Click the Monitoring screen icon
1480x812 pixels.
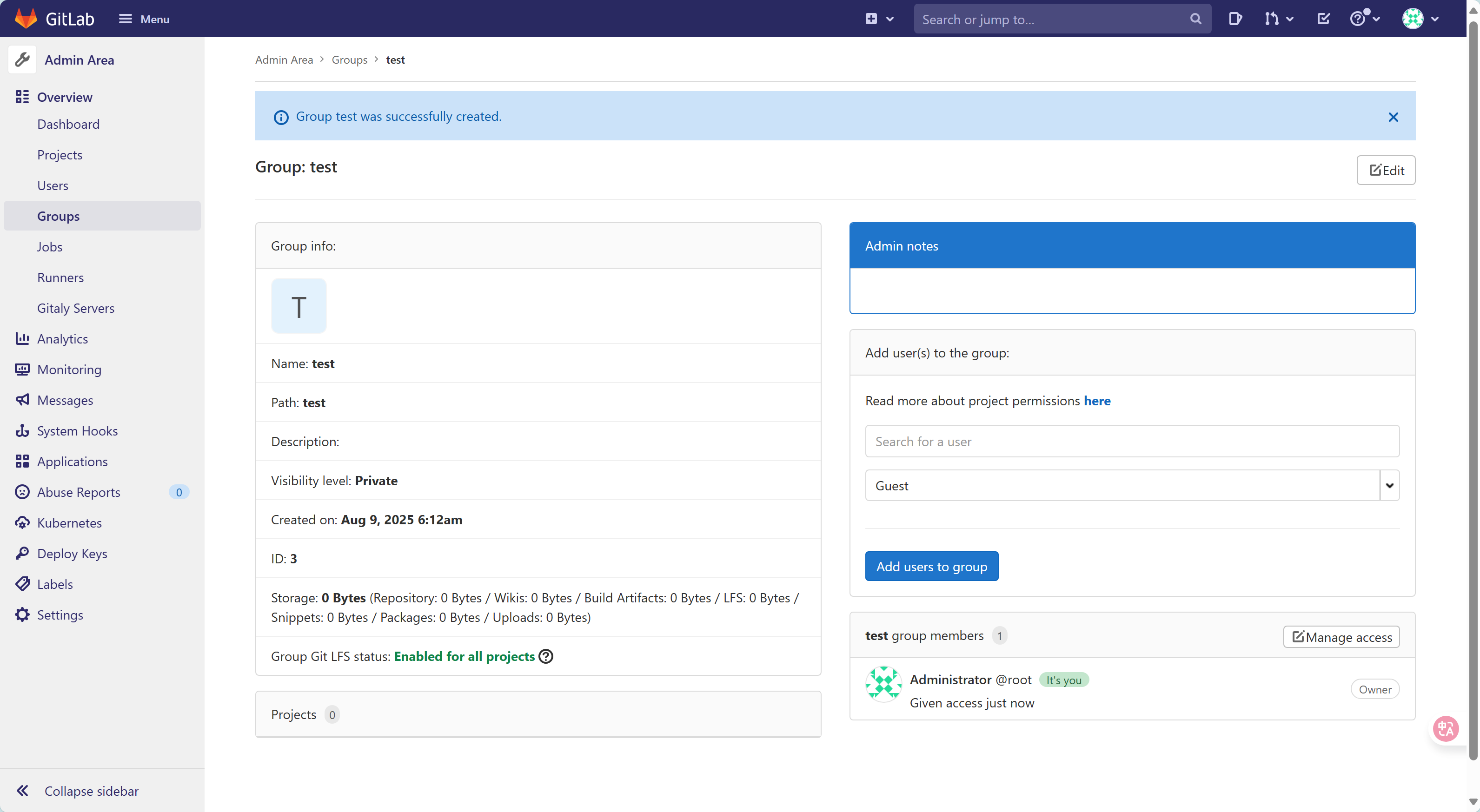pos(22,369)
